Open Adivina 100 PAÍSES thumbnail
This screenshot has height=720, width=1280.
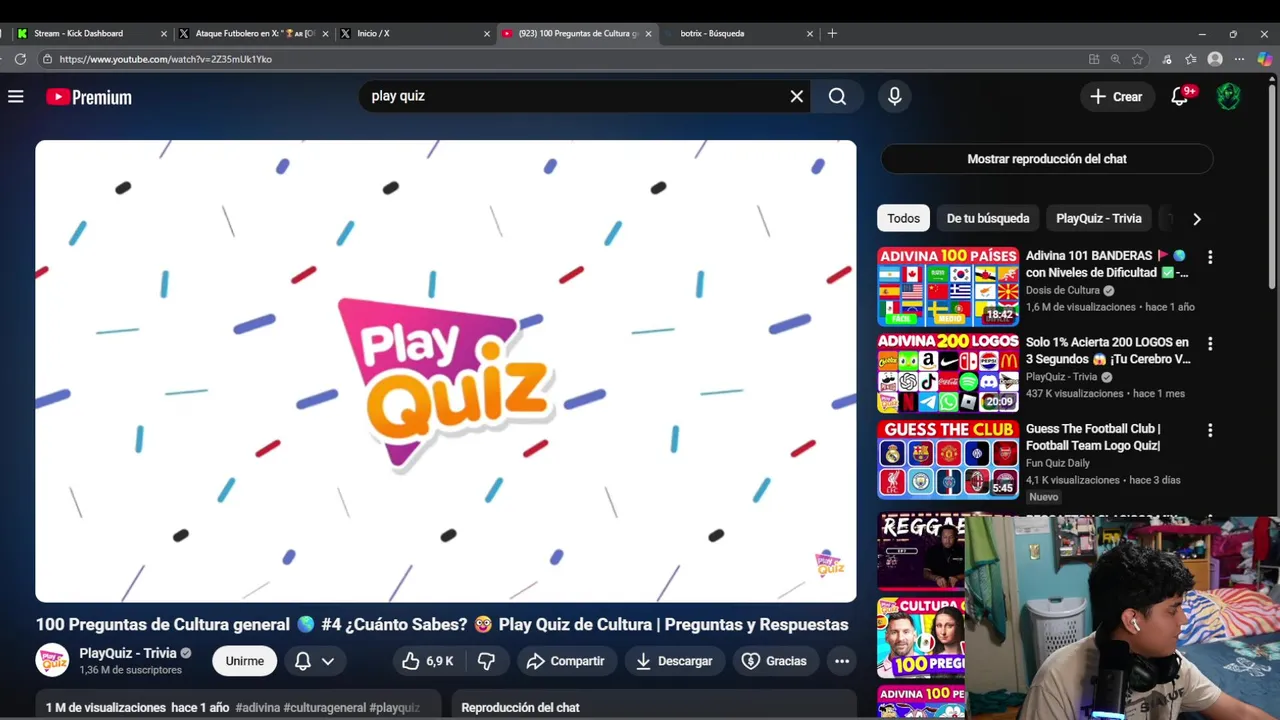pos(948,286)
